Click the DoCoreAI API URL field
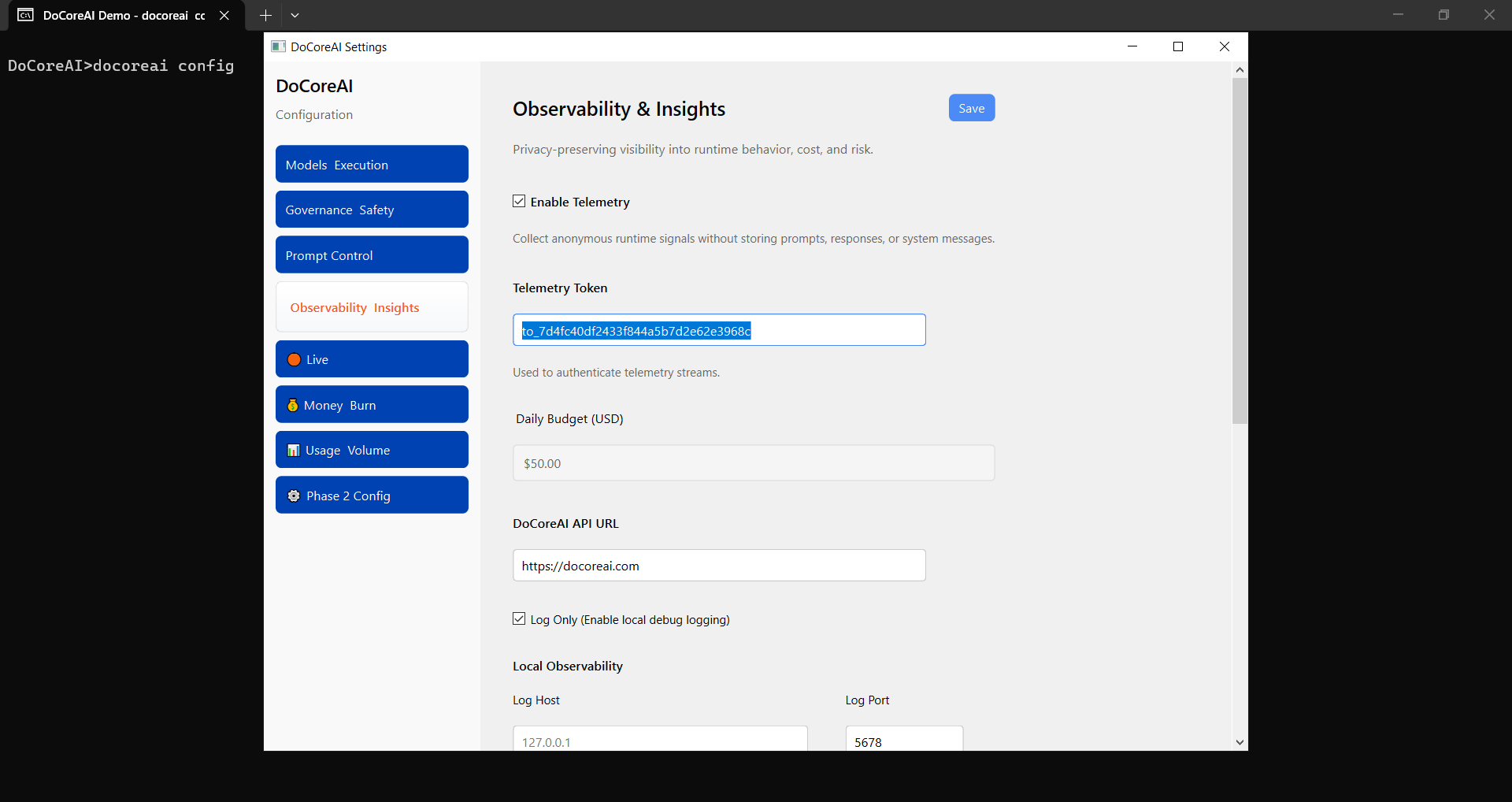This screenshot has width=1512, height=802. [x=719, y=566]
